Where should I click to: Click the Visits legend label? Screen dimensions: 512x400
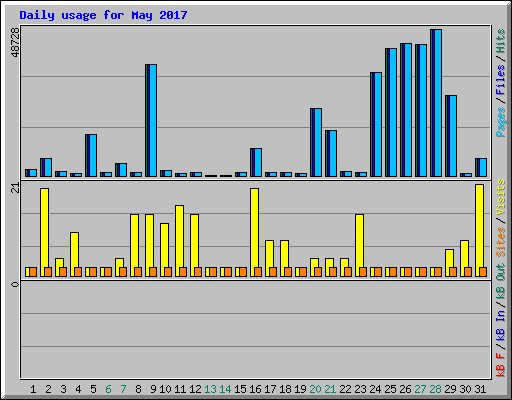click(x=501, y=198)
